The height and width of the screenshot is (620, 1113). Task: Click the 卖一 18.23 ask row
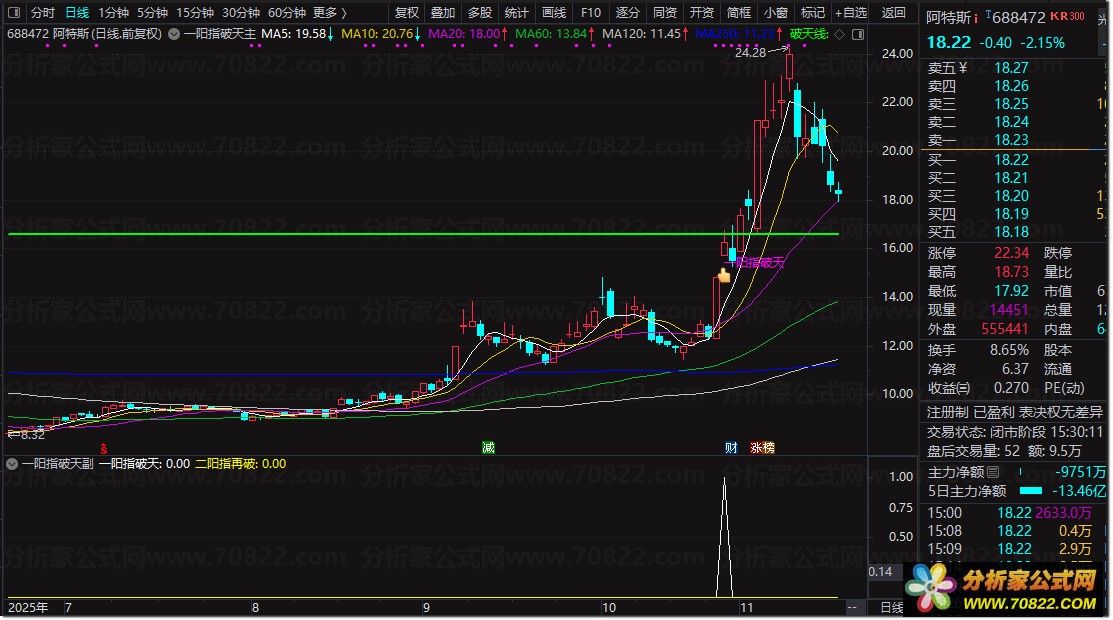pyautogui.click(x=1011, y=140)
